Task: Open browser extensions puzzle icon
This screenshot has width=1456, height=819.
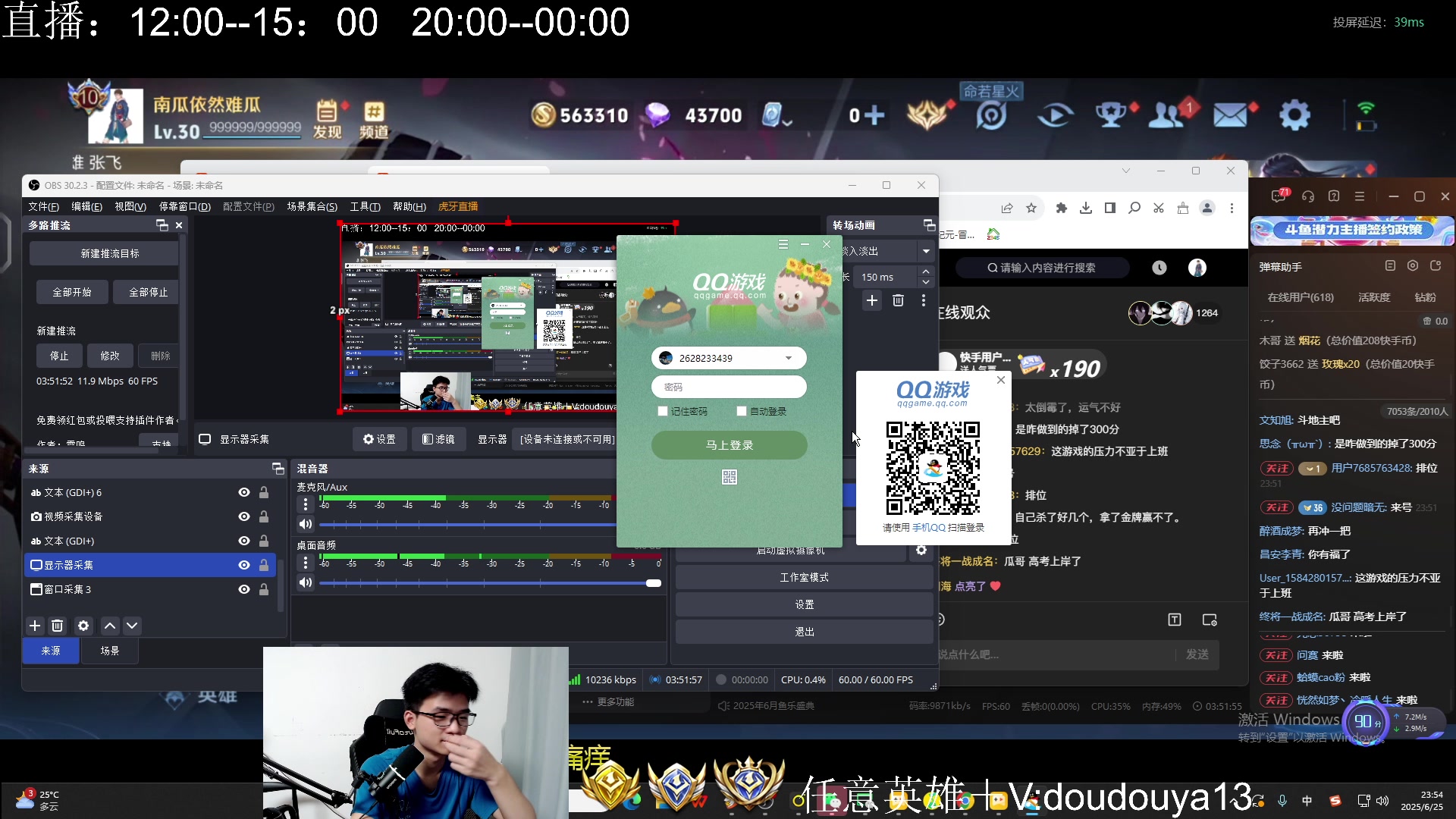Action: pos(1062,208)
